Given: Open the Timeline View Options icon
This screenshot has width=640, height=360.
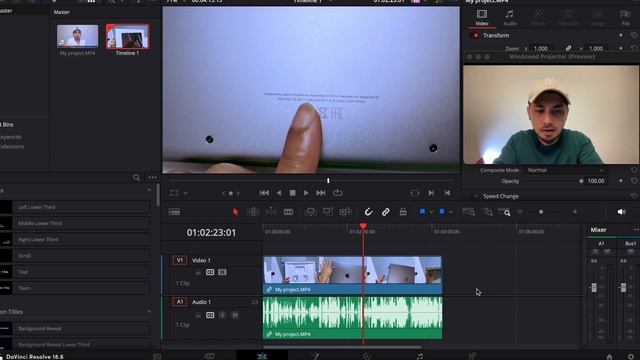Looking at the screenshot, I should (x=174, y=212).
